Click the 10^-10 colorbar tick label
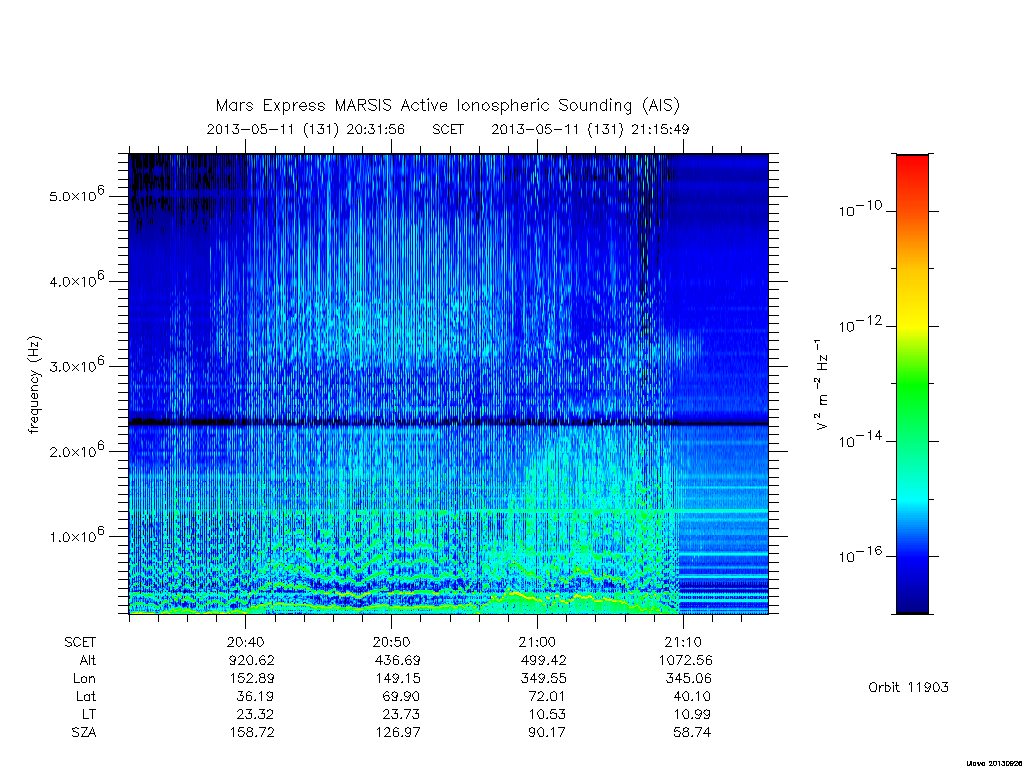1024x768 pixels. (860, 209)
